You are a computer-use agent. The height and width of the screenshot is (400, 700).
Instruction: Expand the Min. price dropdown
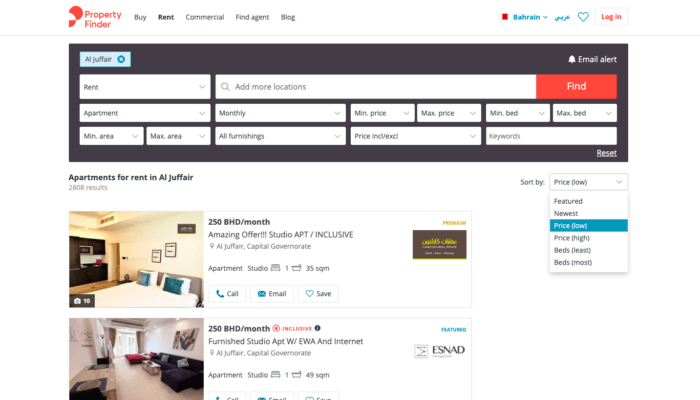coord(382,113)
